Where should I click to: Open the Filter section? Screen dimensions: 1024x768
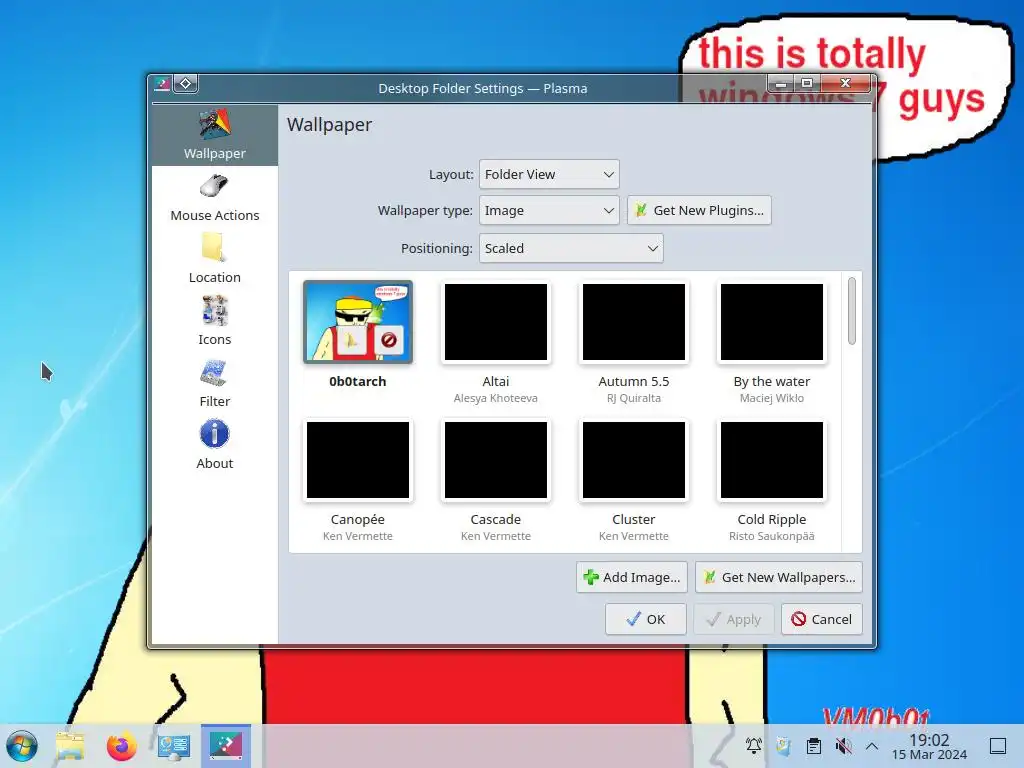coord(215,384)
